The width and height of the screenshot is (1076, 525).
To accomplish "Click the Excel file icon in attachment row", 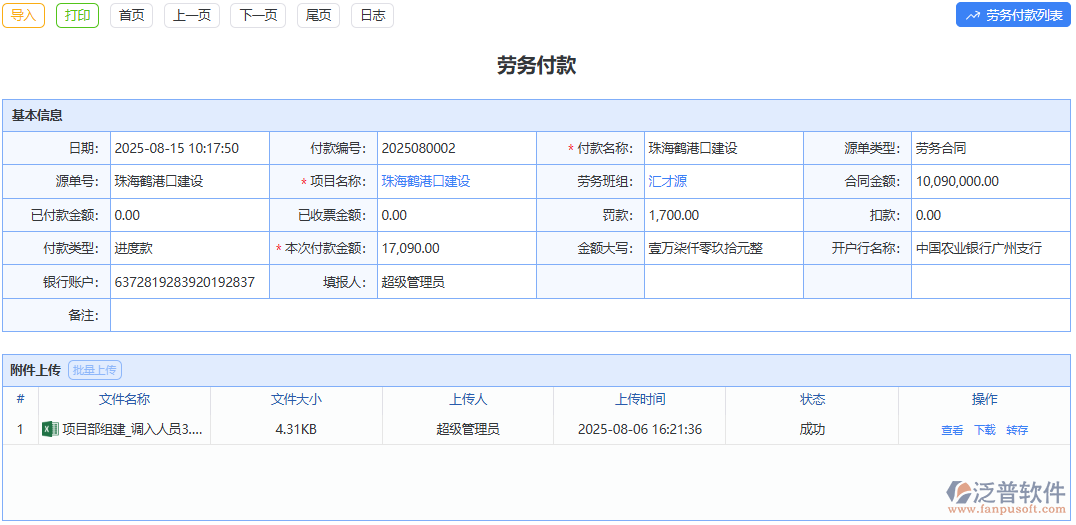I will (50, 429).
